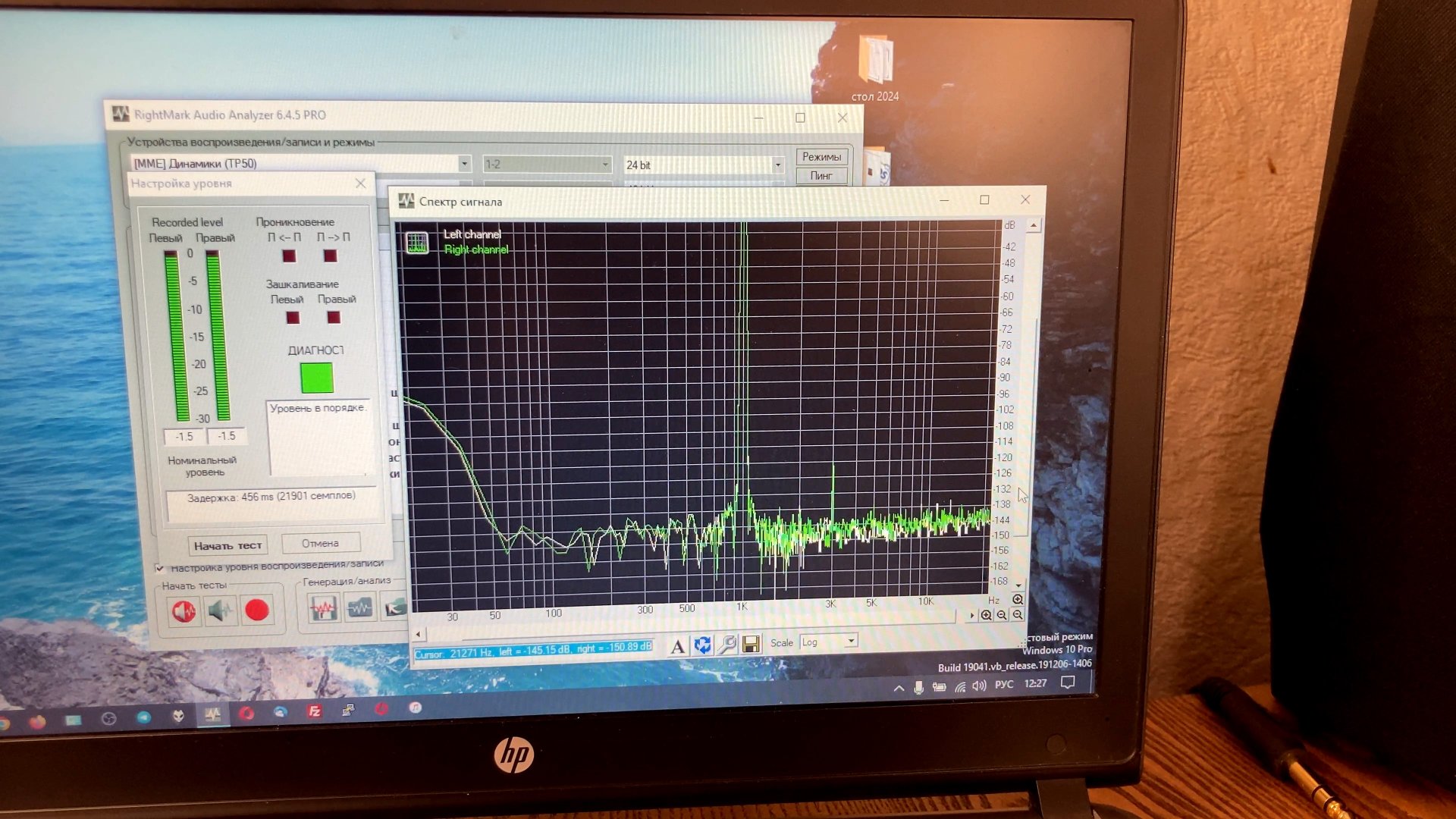Save the spectrum with the floppy disk icon
Image resolution: width=1456 pixels, height=819 pixels.
[751, 644]
